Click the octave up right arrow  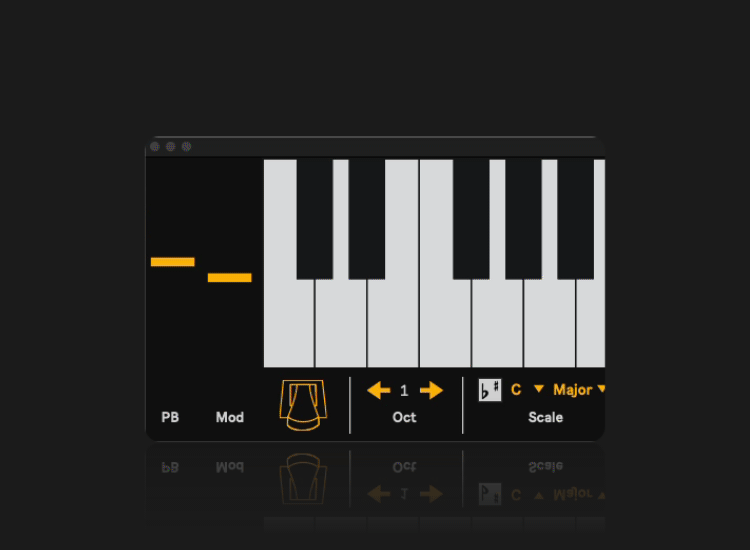tap(431, 390)
